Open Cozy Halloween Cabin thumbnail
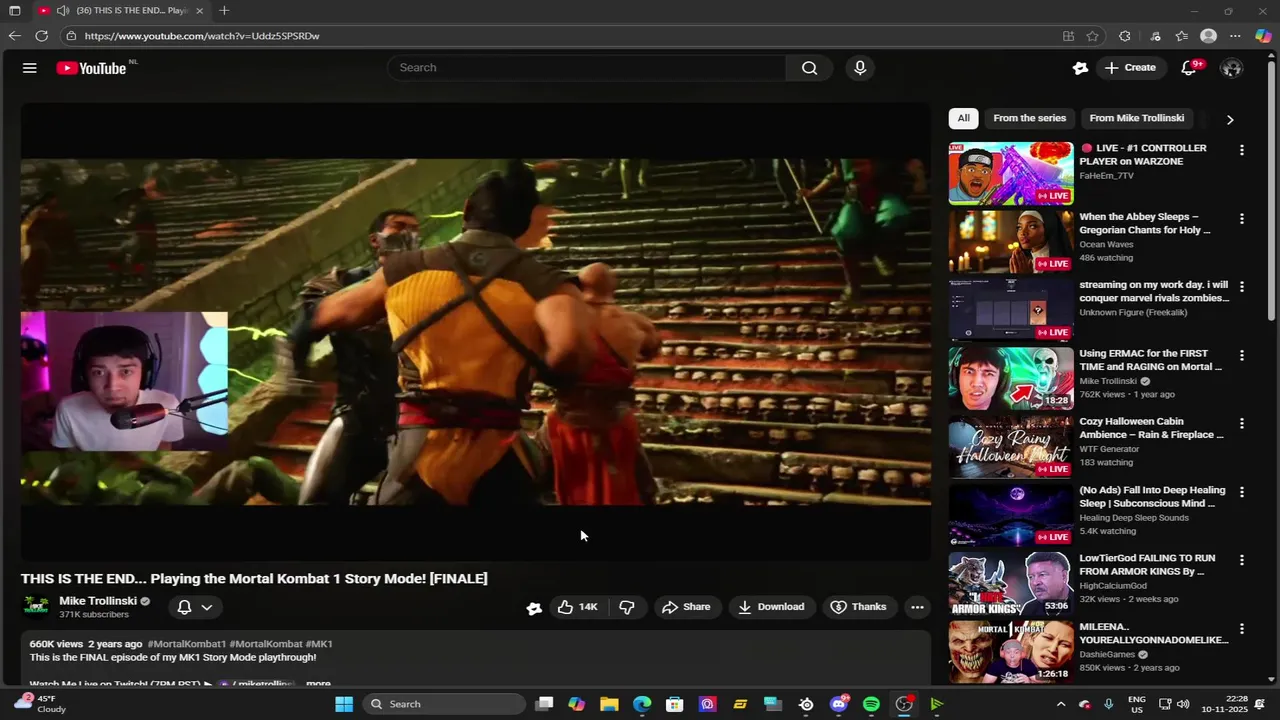The width and height of the screenshot is (1280, 720). [1011, 446]
